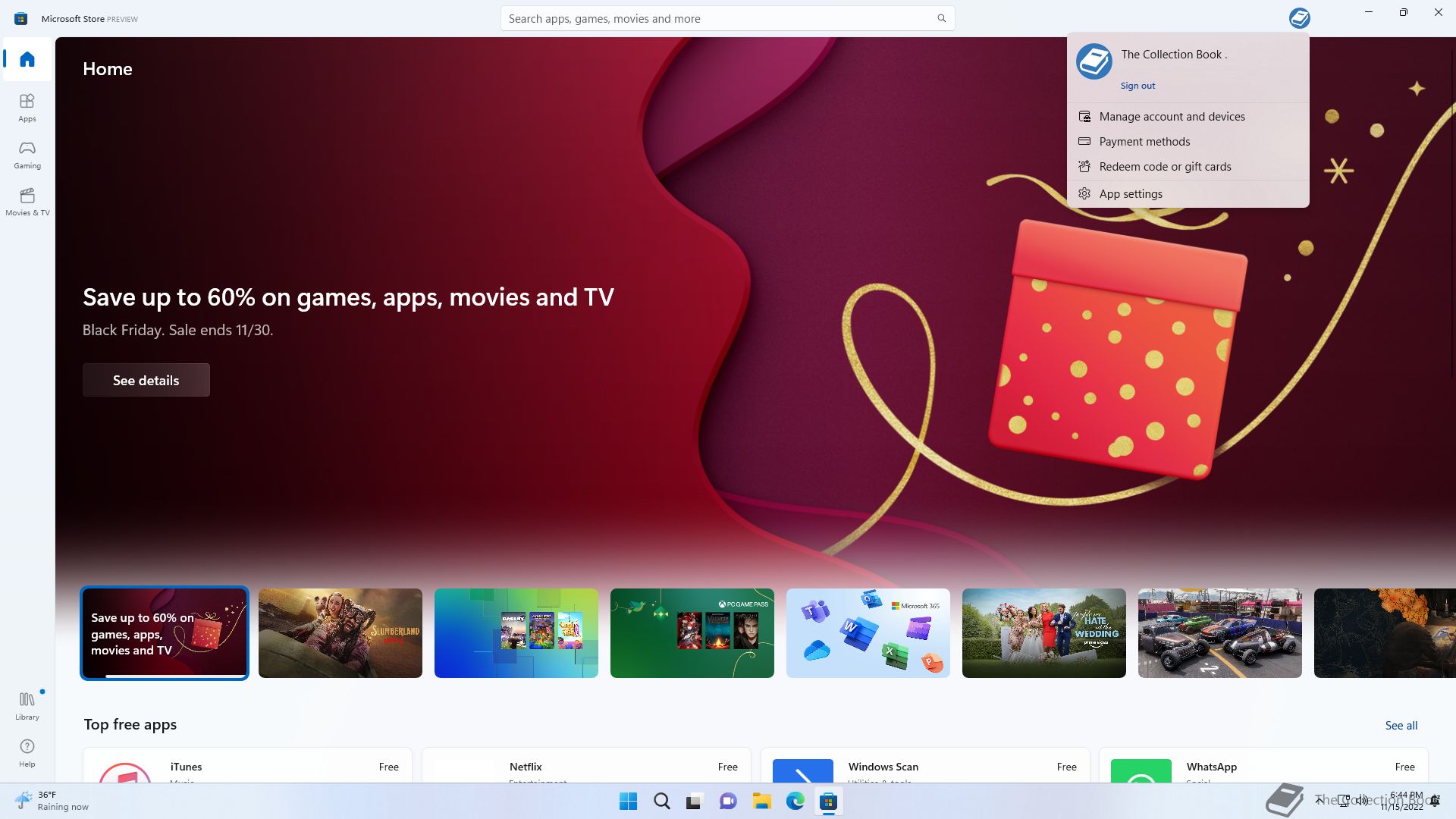Click the Sign out link
Viewport: 1456px width, 819px height.
[1137, 86]
